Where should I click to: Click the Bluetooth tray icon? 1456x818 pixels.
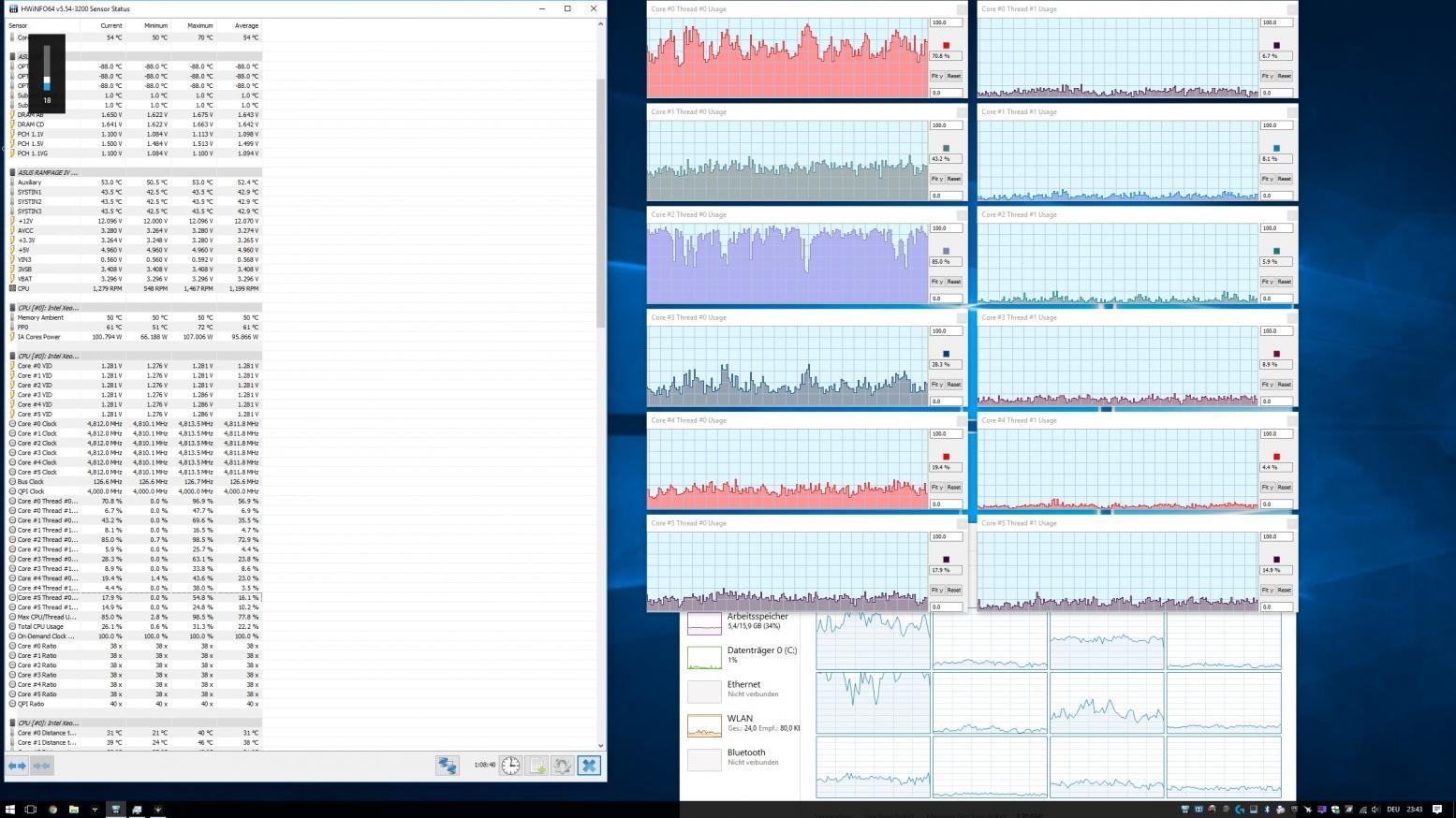[1267, 809]
